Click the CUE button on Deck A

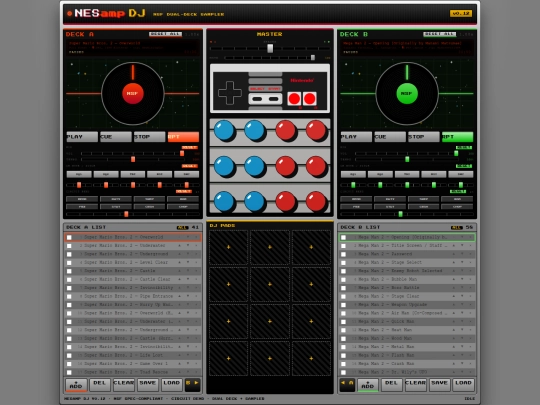(x=116, y=137)
